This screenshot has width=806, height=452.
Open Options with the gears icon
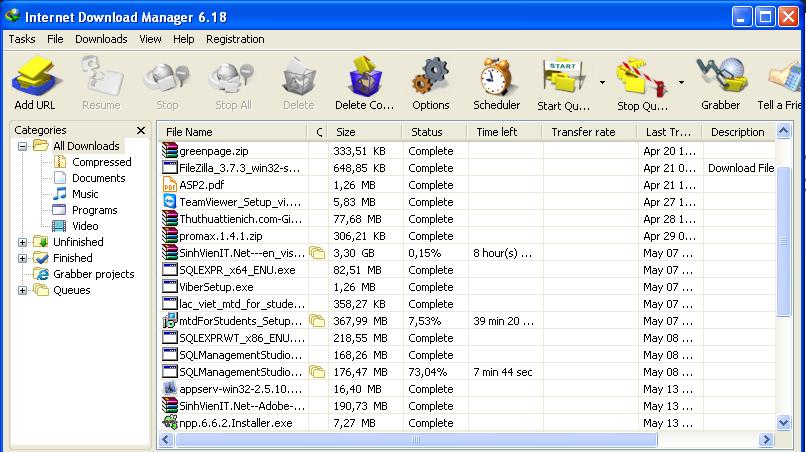(431, 77)
